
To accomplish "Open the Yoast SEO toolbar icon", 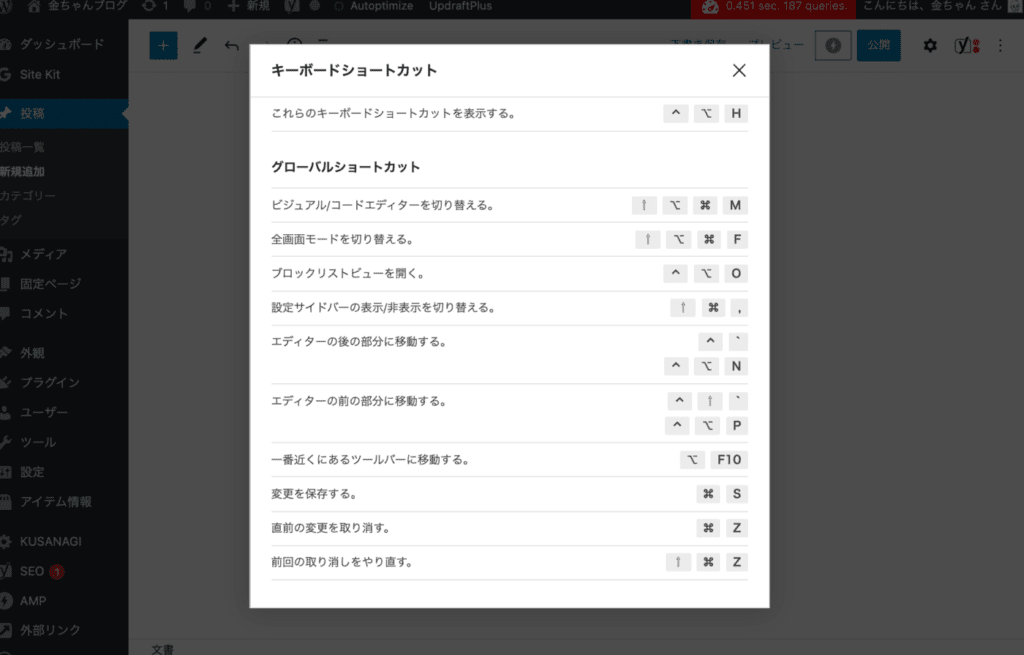I will coord(967,46).
